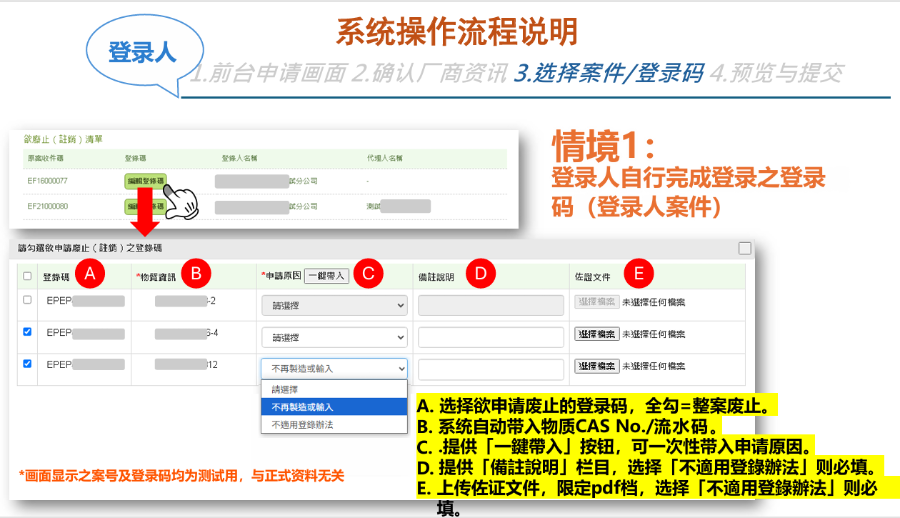Click the 登录人 speech bubble
Screen dimensions: 900x518
coord(143,53)
